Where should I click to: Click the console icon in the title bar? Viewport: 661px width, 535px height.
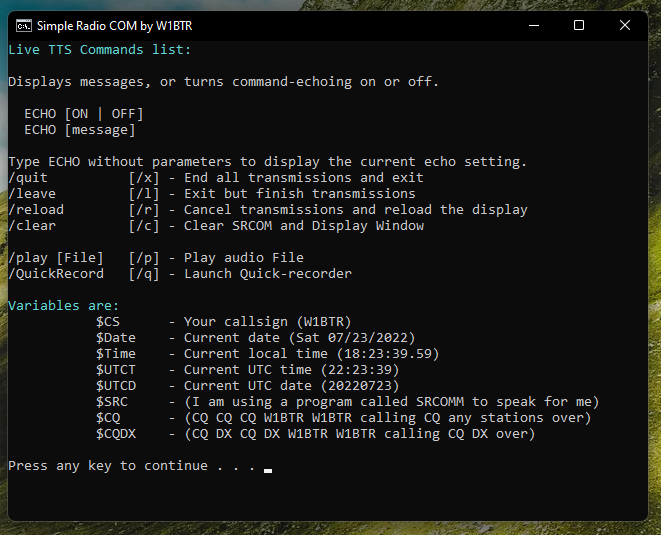click(24, 26)
